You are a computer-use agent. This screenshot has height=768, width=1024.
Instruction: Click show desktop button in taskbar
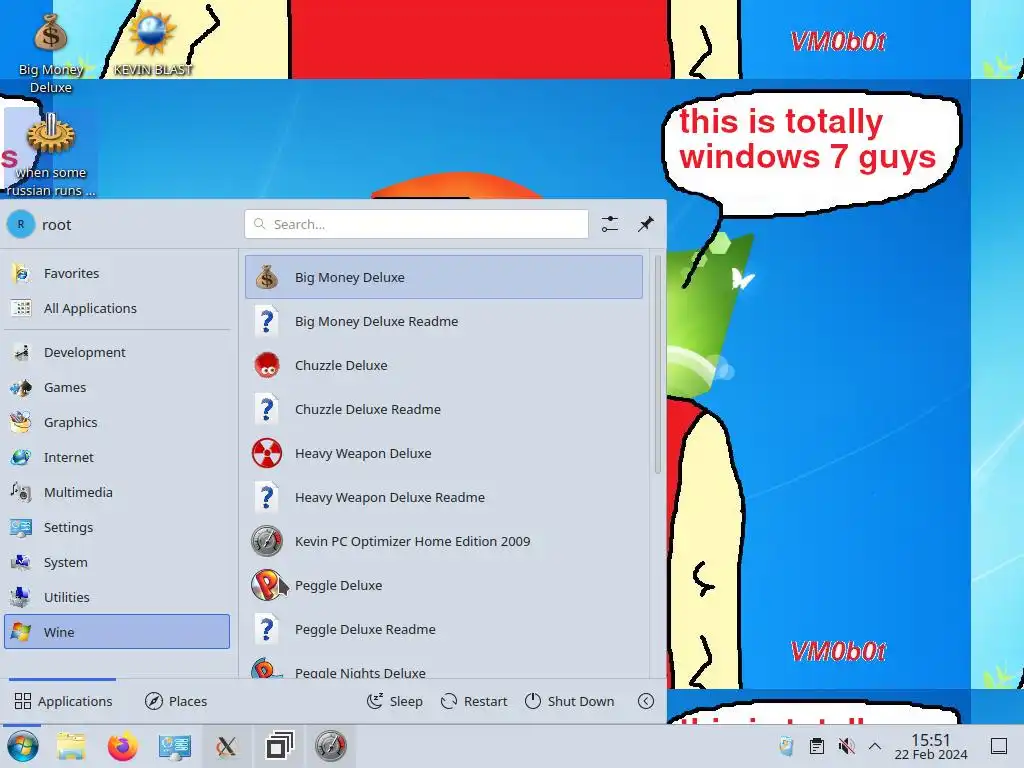(999, 746)
